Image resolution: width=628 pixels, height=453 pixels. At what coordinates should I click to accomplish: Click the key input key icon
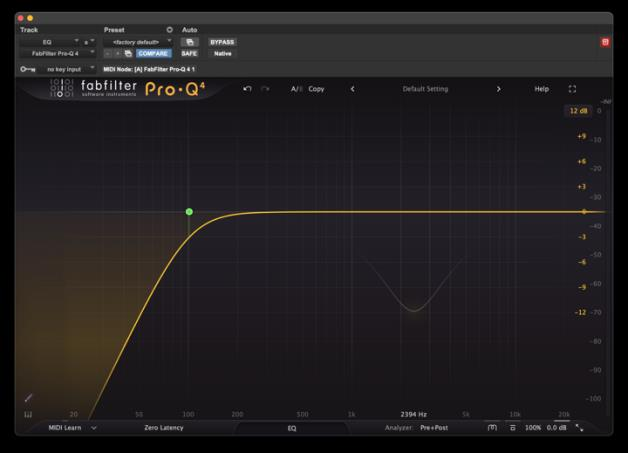coord(28,69)
